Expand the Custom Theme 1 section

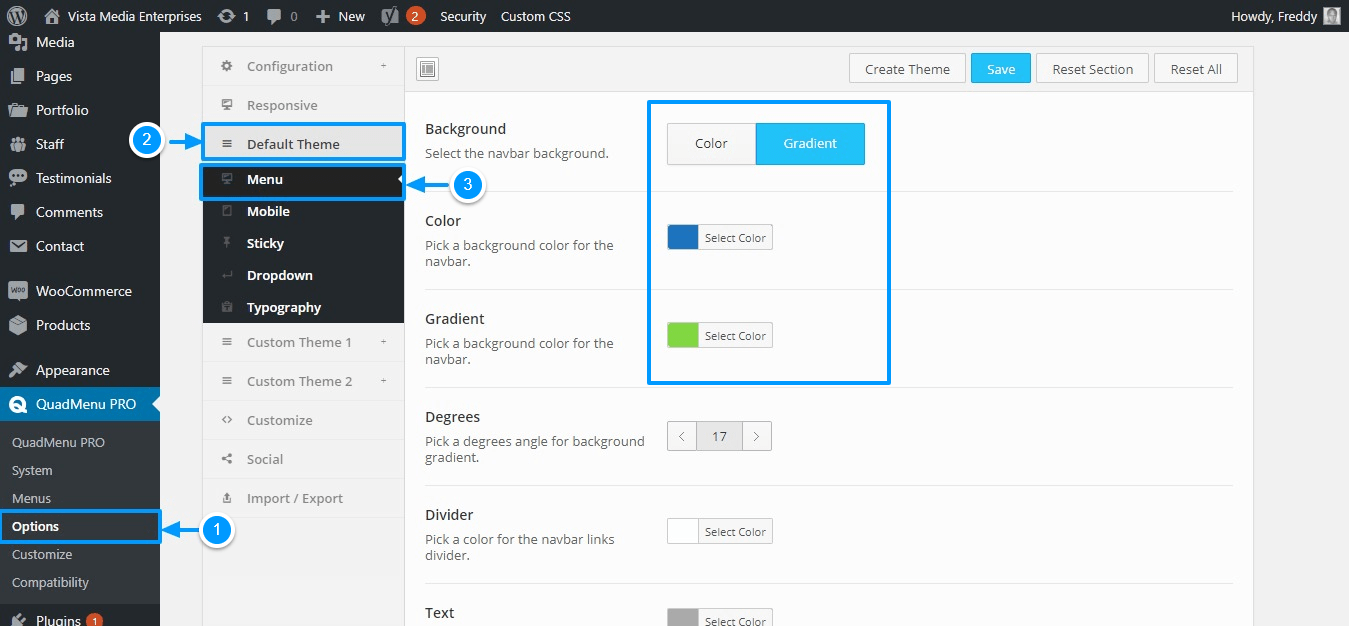(303, 342)
